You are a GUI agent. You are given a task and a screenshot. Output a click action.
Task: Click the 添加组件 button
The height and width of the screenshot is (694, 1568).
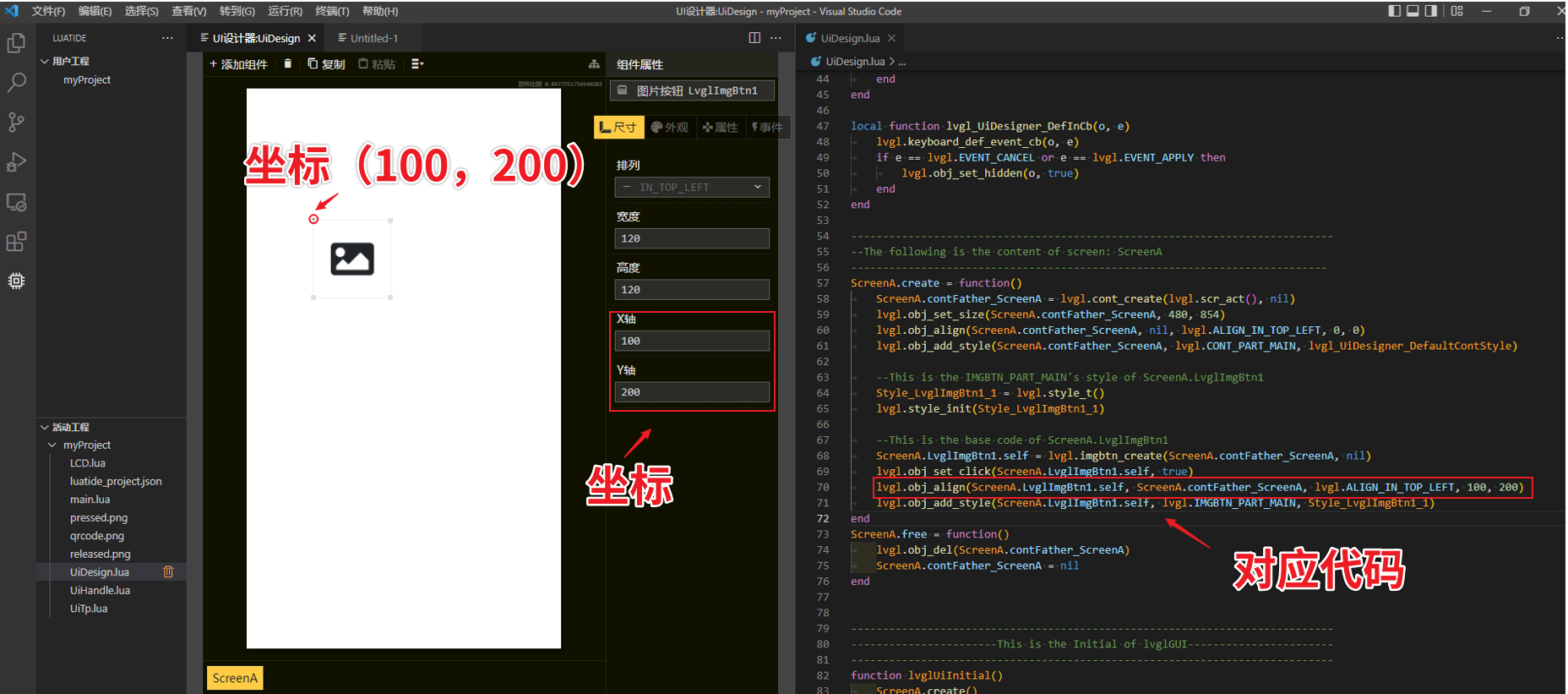(238, 64)
